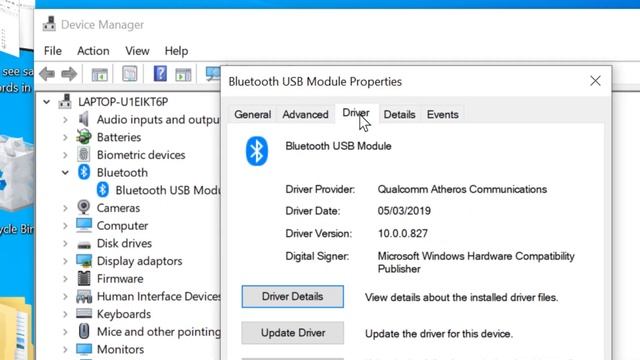
Task: Switch to the Advanced tab
Action: (305, 114)
